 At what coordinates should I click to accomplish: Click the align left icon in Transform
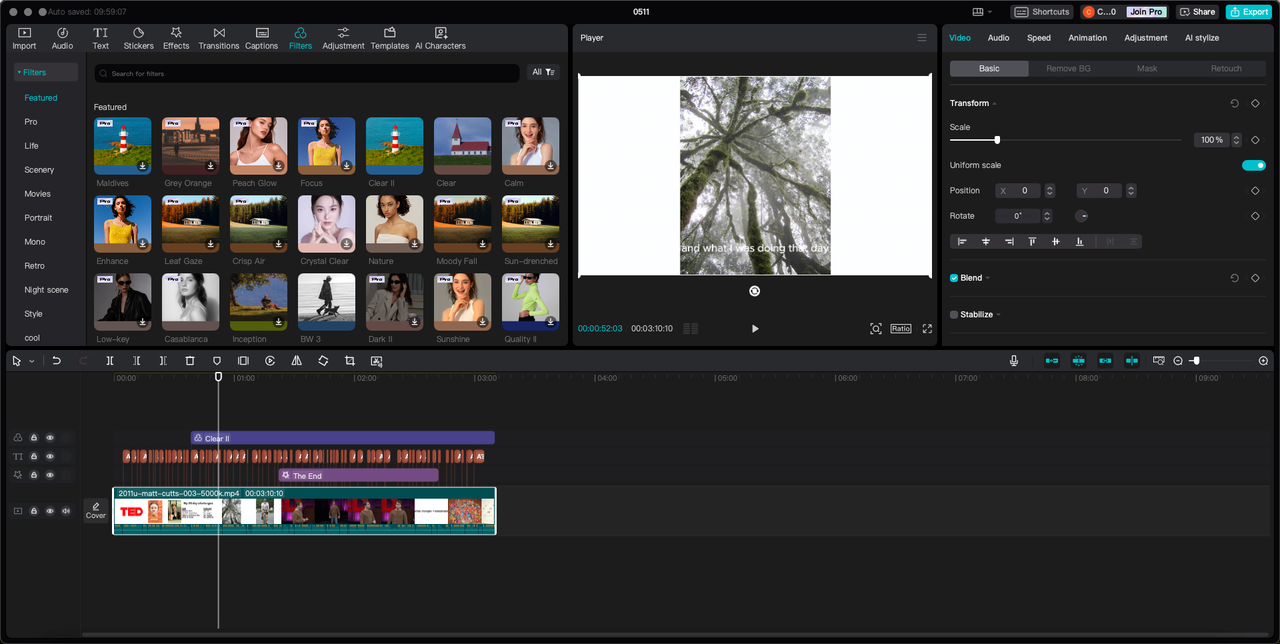click(962, 241)
